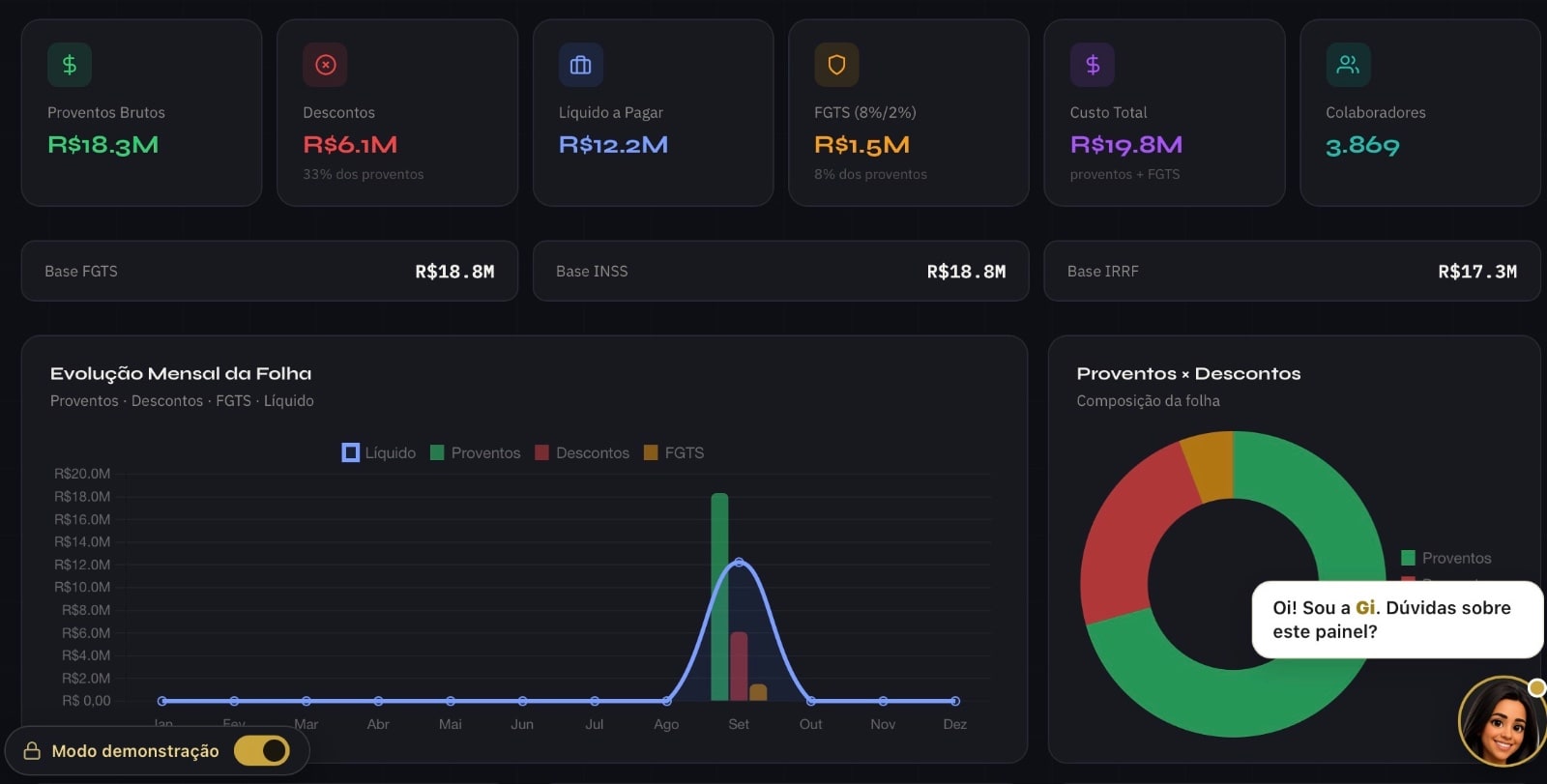Click the lock icon beside Modo demonstração
Image resolution: width=1547 pixels, height=784 pixels.
tap(32, 751)
